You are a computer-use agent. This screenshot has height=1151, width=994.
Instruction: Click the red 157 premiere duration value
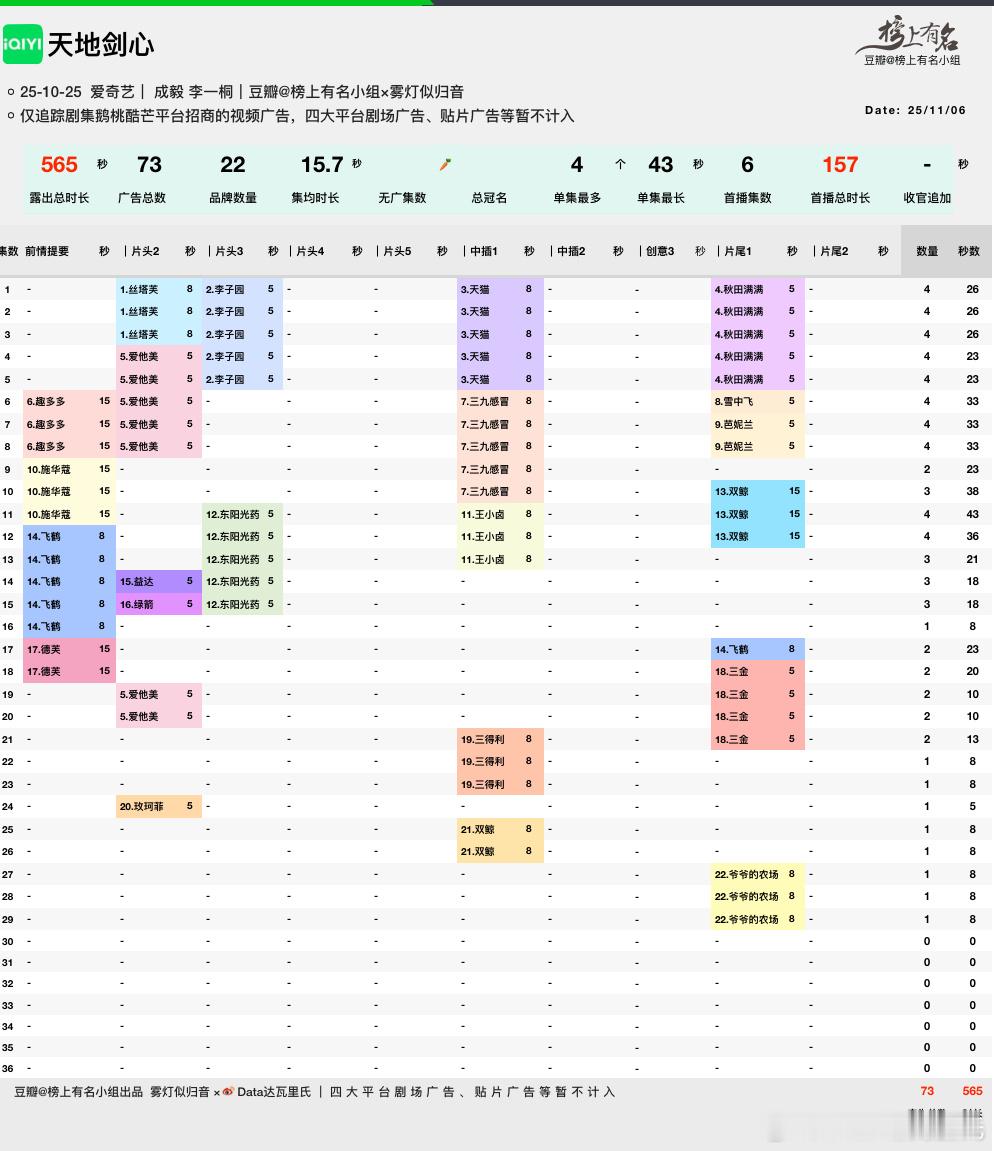point(840,164)
